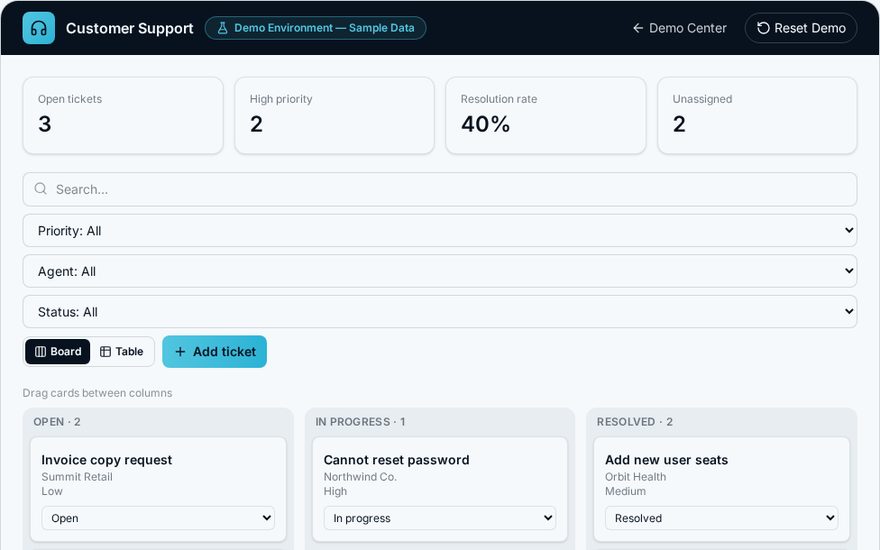Screen dimensions: 880x550
Task: Change status of Cannot reset password ticket
Action: [439, 518]
